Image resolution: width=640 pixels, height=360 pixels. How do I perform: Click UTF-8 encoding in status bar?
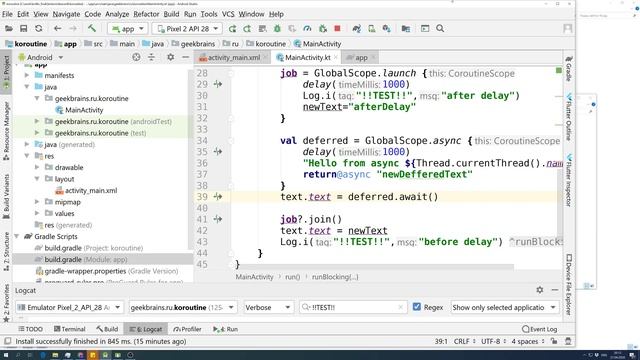coord(493,341)
